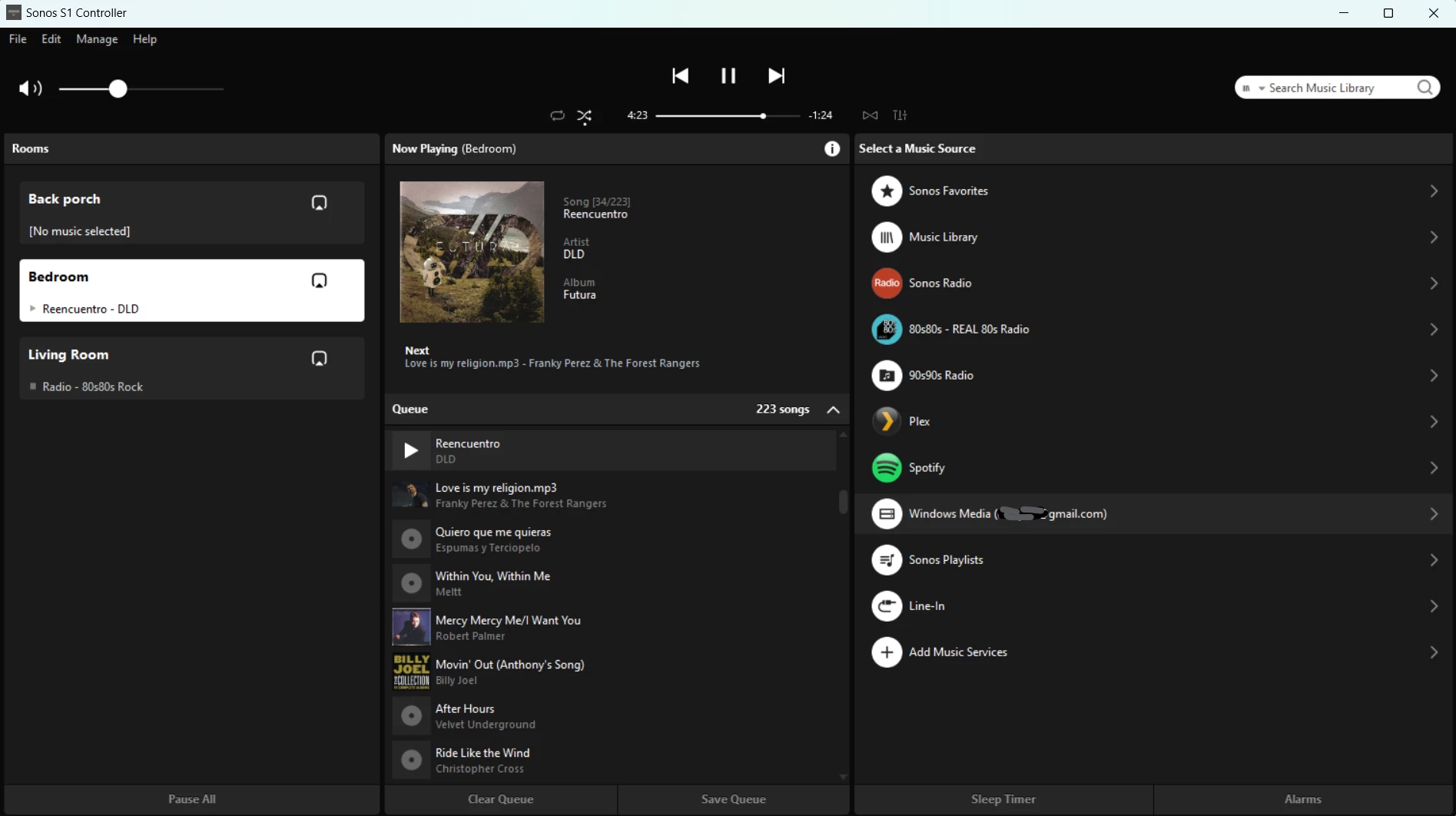Open the Edit menu
1456x816 pixels.
[x=51, y=38]
